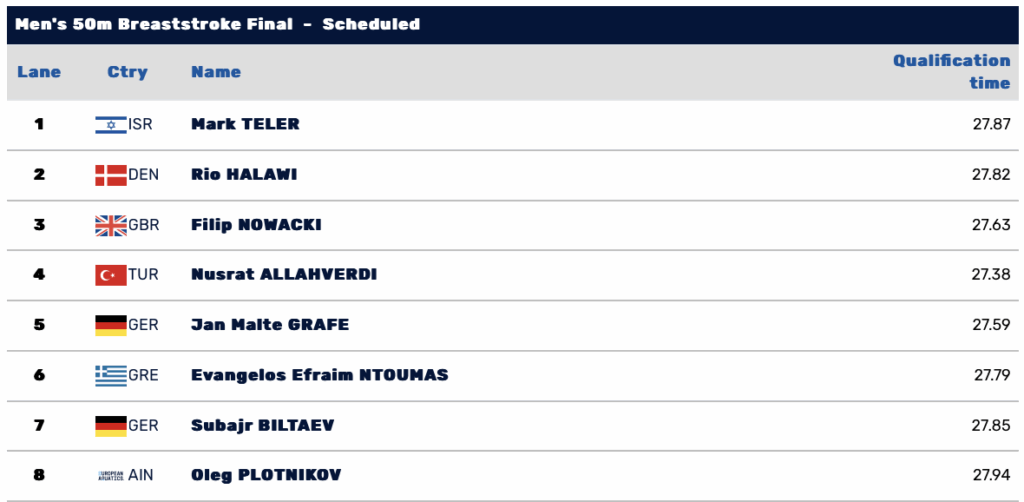
Task: Click the German flag beside Jan Malte GRAFE
Action: pyautogui.click(x=110, y=325)
